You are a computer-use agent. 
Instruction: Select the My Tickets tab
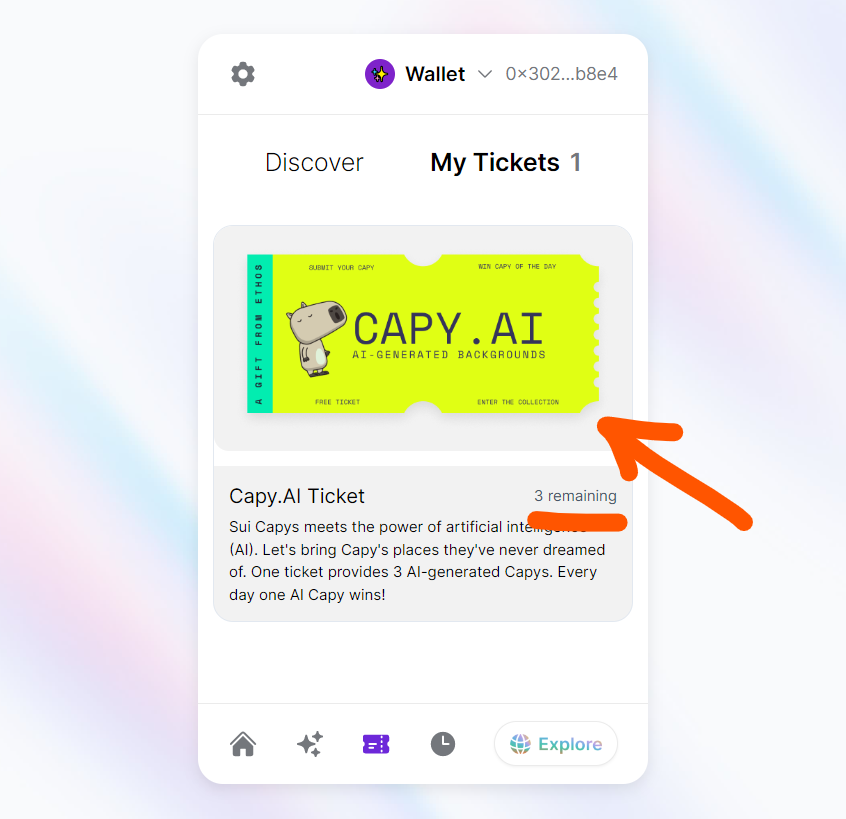(x=495, y=162)
